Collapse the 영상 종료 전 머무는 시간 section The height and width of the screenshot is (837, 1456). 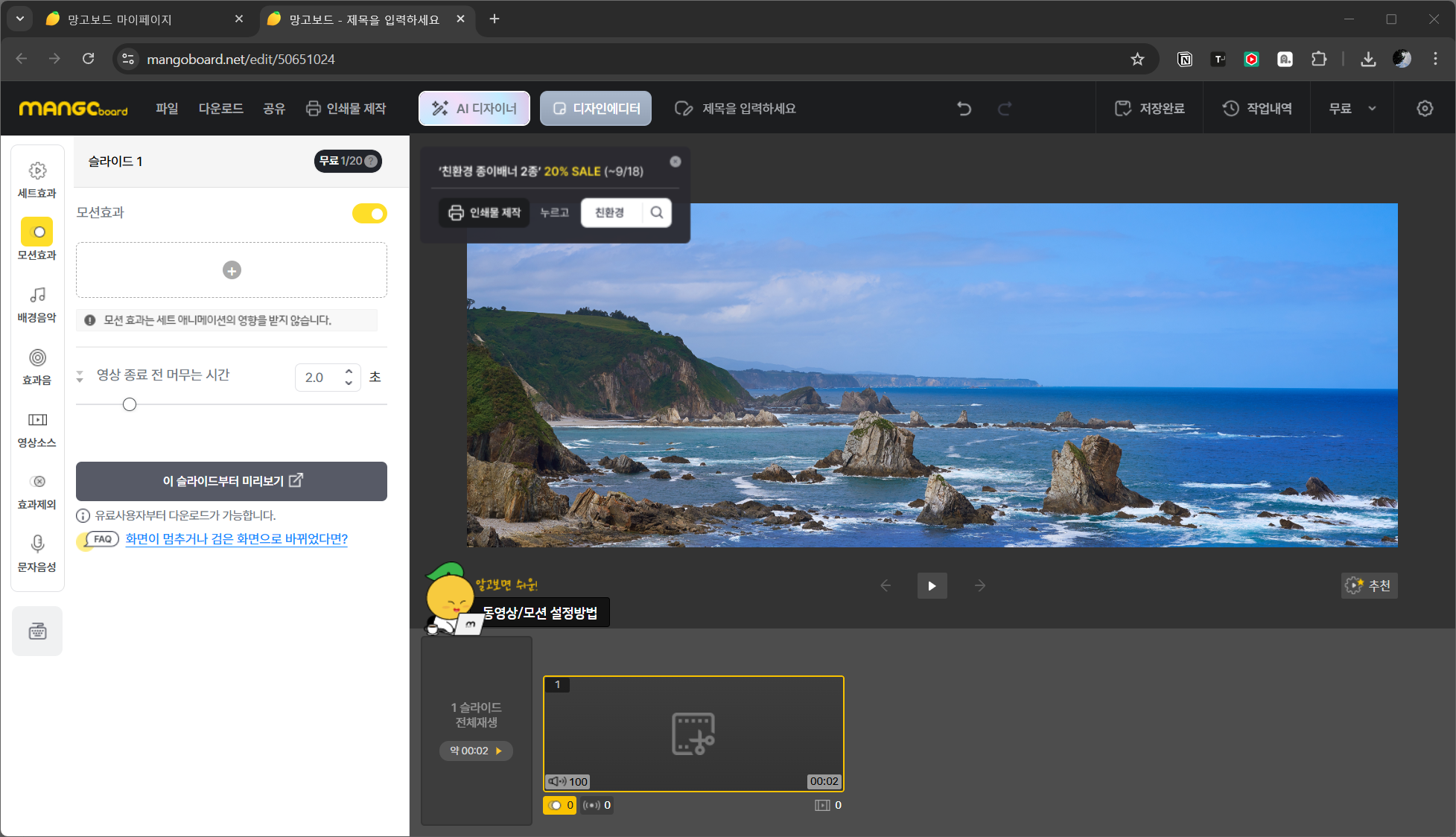tap(80, 376)
